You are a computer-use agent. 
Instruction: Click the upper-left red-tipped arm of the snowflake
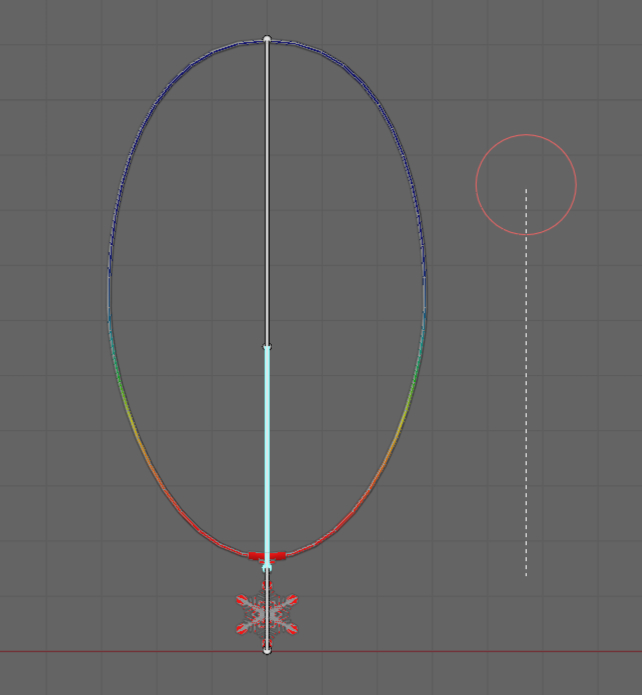point(245,600)
